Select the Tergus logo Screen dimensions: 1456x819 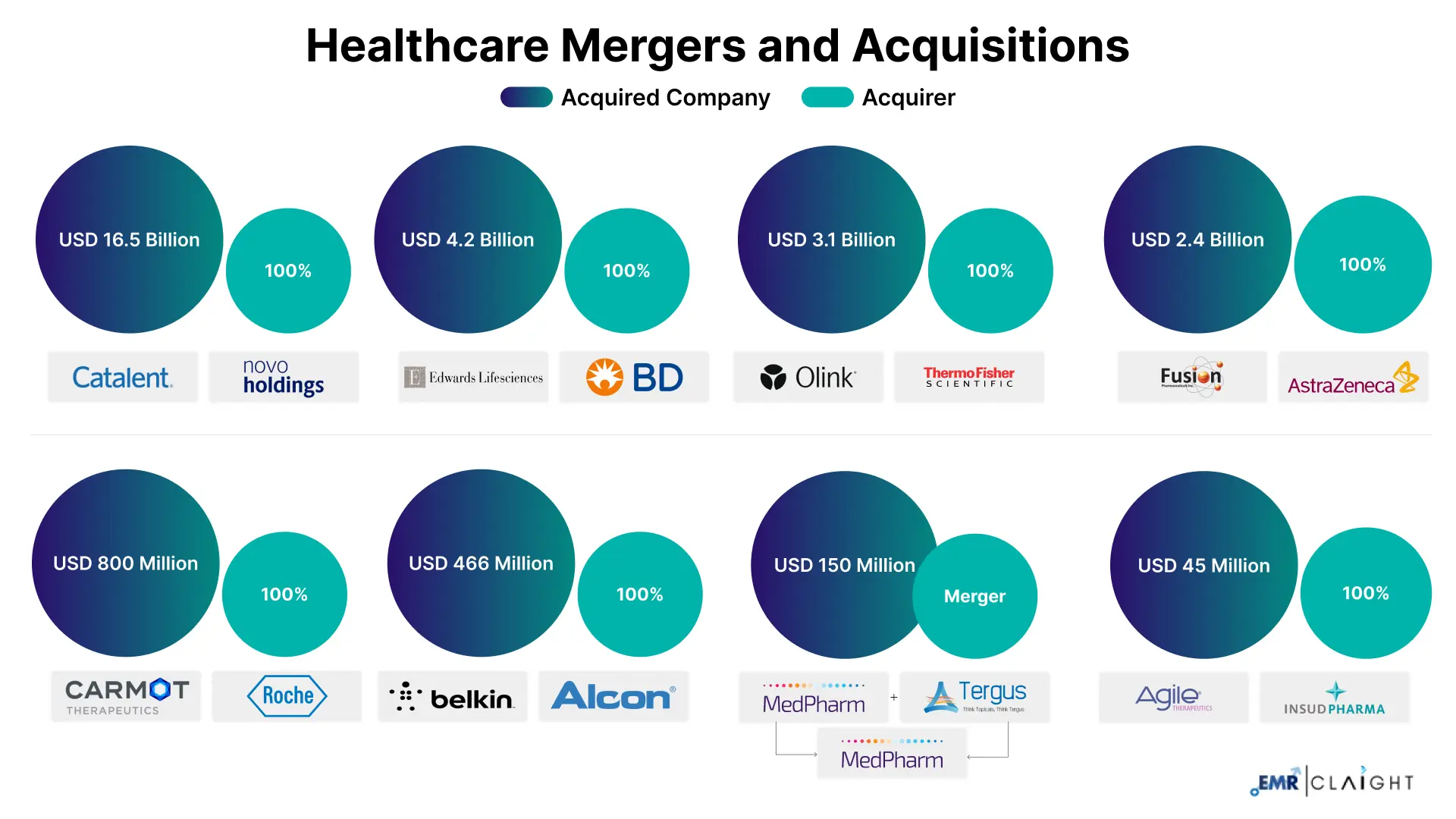pos(974,696)
